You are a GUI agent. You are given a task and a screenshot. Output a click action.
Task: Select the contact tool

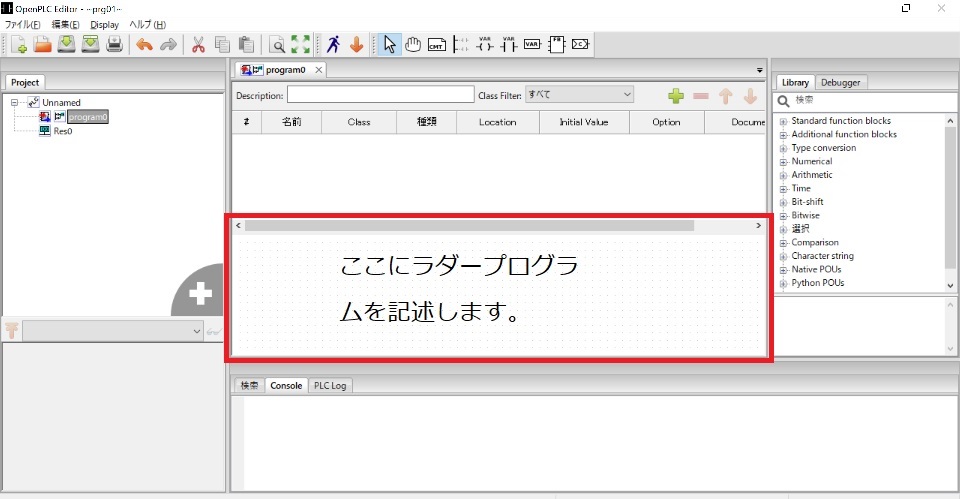(x=508, y=44)
